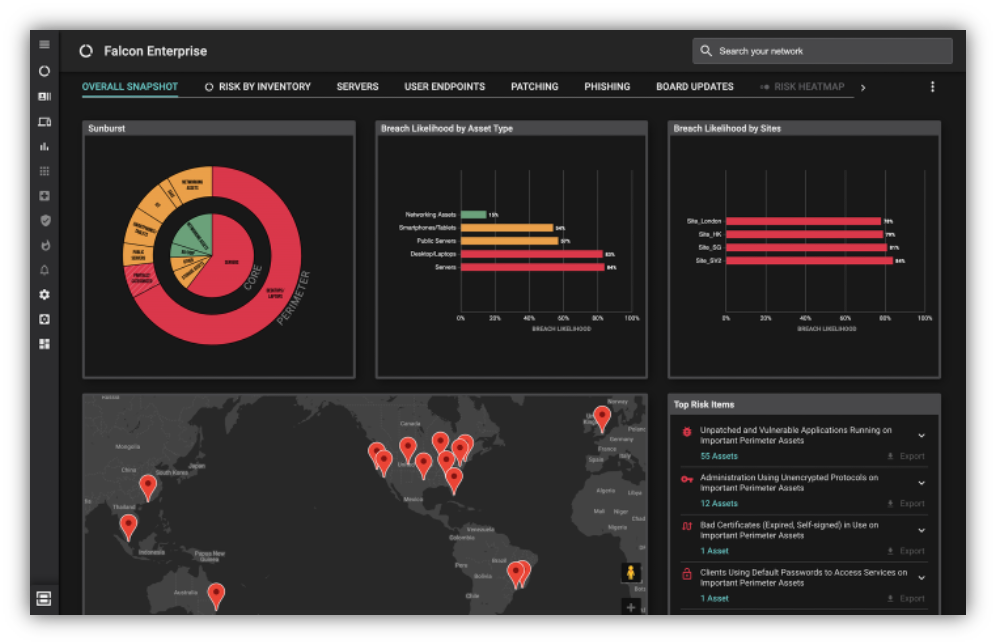Click the Smartphones/Tablets orange bar
The image size is (996, 644).
tap(507, 228)
